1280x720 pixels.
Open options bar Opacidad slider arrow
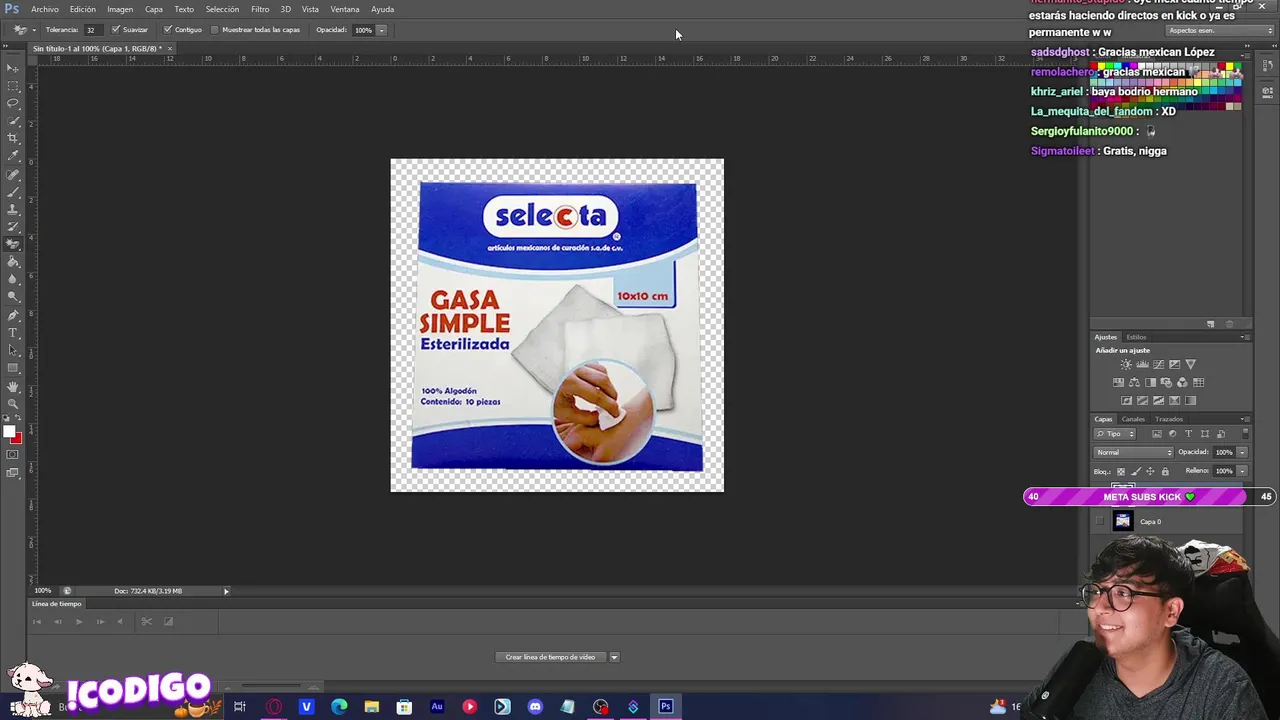coord(381,30)
